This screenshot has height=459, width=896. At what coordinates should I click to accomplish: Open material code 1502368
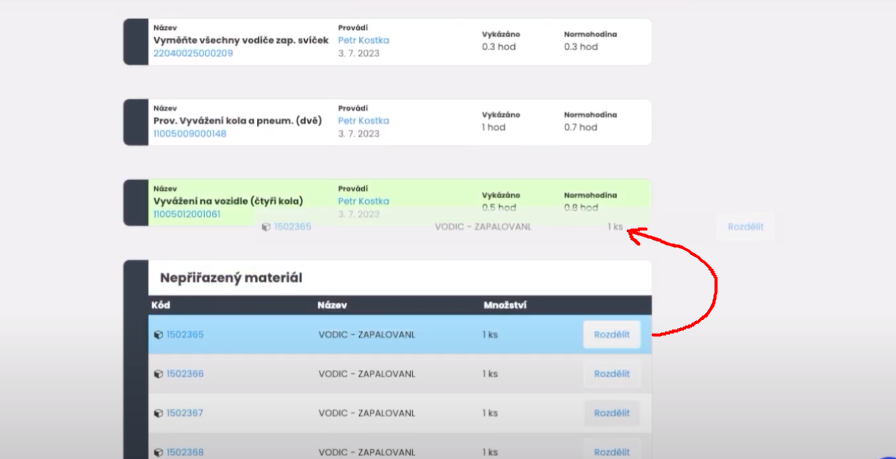185,452
